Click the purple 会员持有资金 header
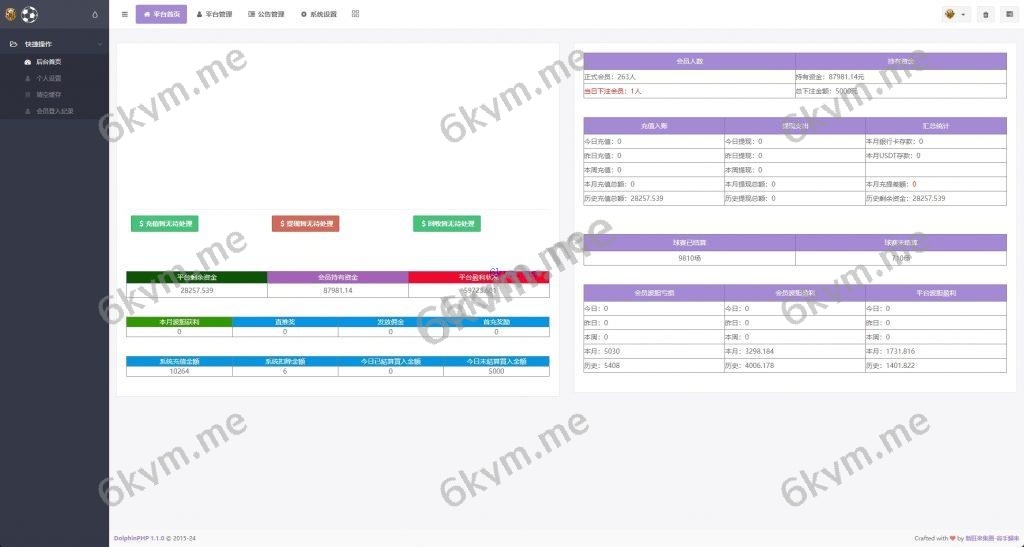This screenshot has height=547, width=1024. point(338,277)
